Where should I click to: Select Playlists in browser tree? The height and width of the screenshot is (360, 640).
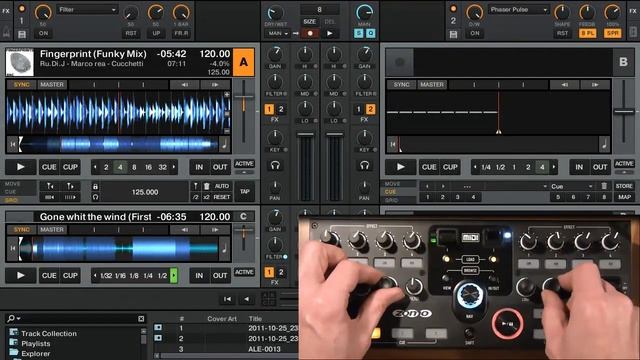click(x=36, y=344)
